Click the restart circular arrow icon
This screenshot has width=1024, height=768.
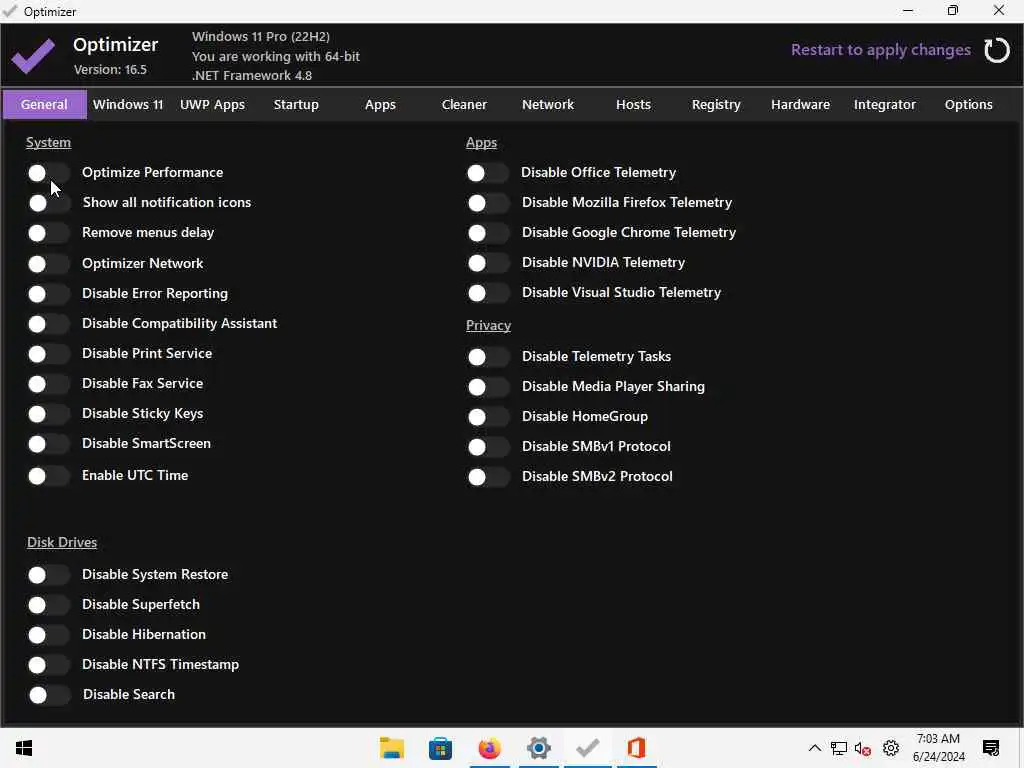[997, 50]
